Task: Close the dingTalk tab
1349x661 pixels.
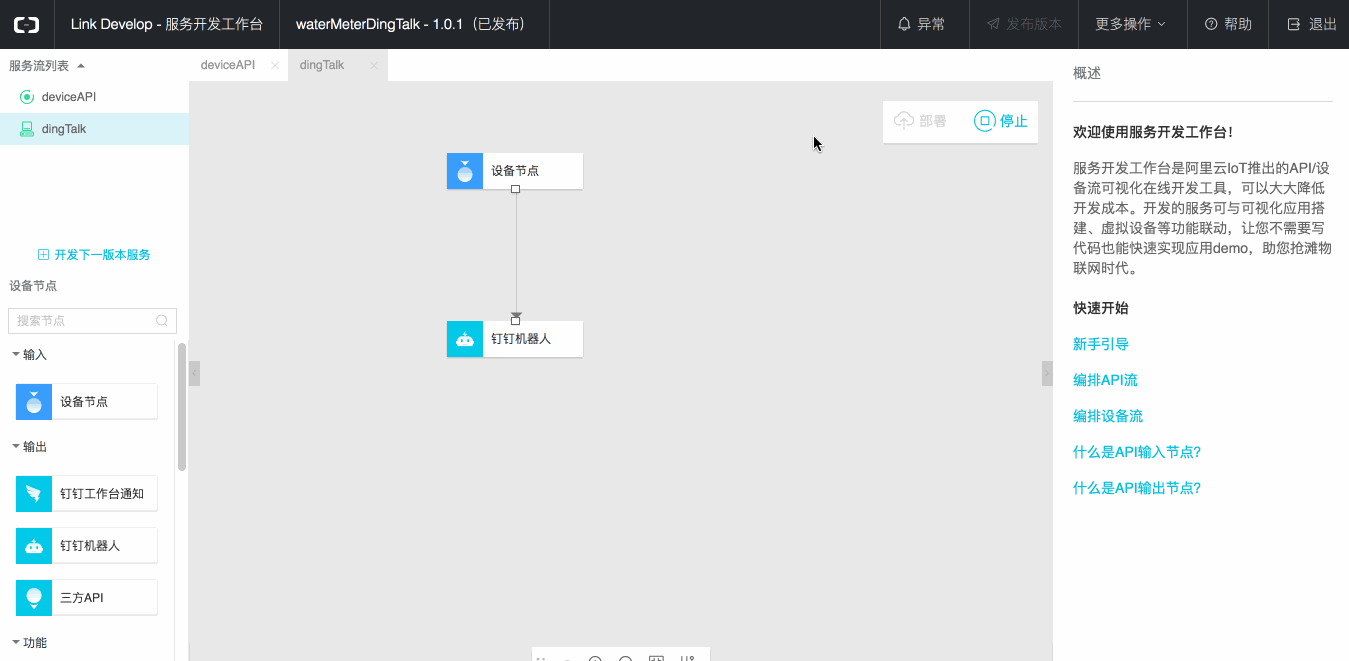Action: click(x=373, y=65)
